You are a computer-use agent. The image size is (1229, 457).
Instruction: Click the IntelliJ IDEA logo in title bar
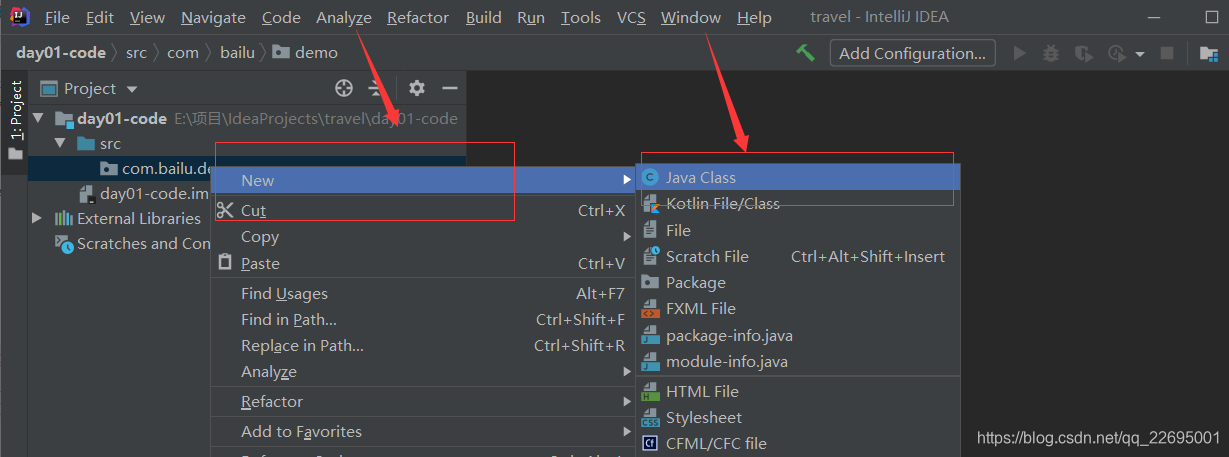pyautogui.click(x=17, y=17)
